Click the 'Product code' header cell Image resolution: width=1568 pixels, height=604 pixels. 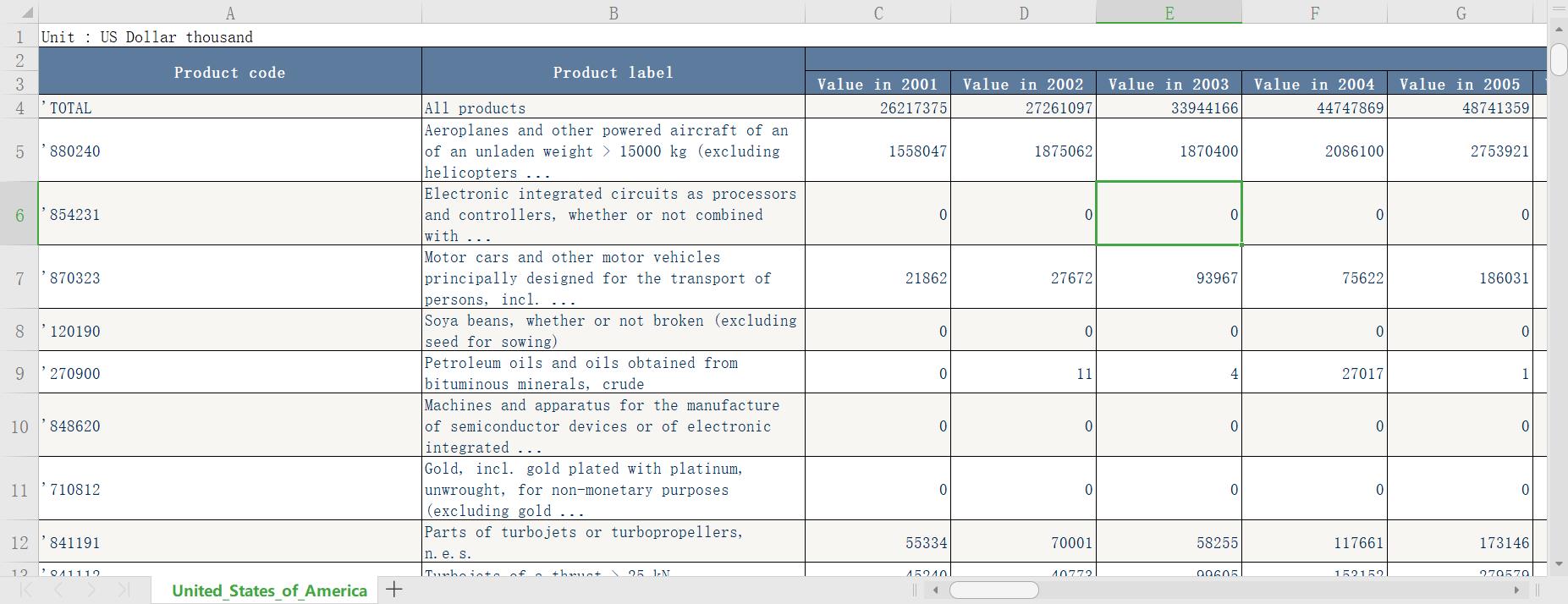[x=230, y=72]
